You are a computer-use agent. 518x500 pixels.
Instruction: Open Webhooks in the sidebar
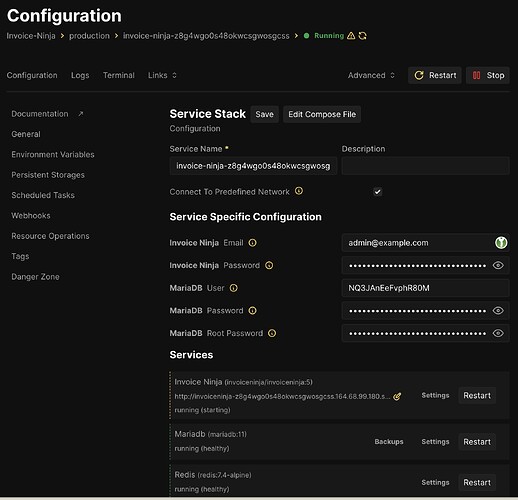[x=31, y=216]
